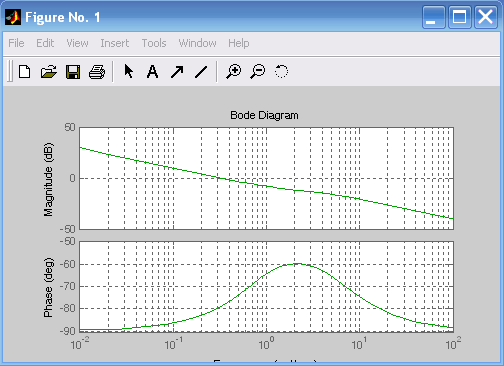
Task: Print the figure using the printer icon
Action: pyautogui.click(x=97, y=72)
